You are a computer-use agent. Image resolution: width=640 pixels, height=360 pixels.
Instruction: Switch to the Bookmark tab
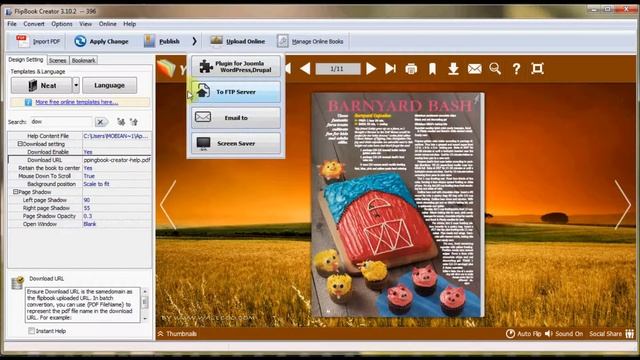pos(83,60)
